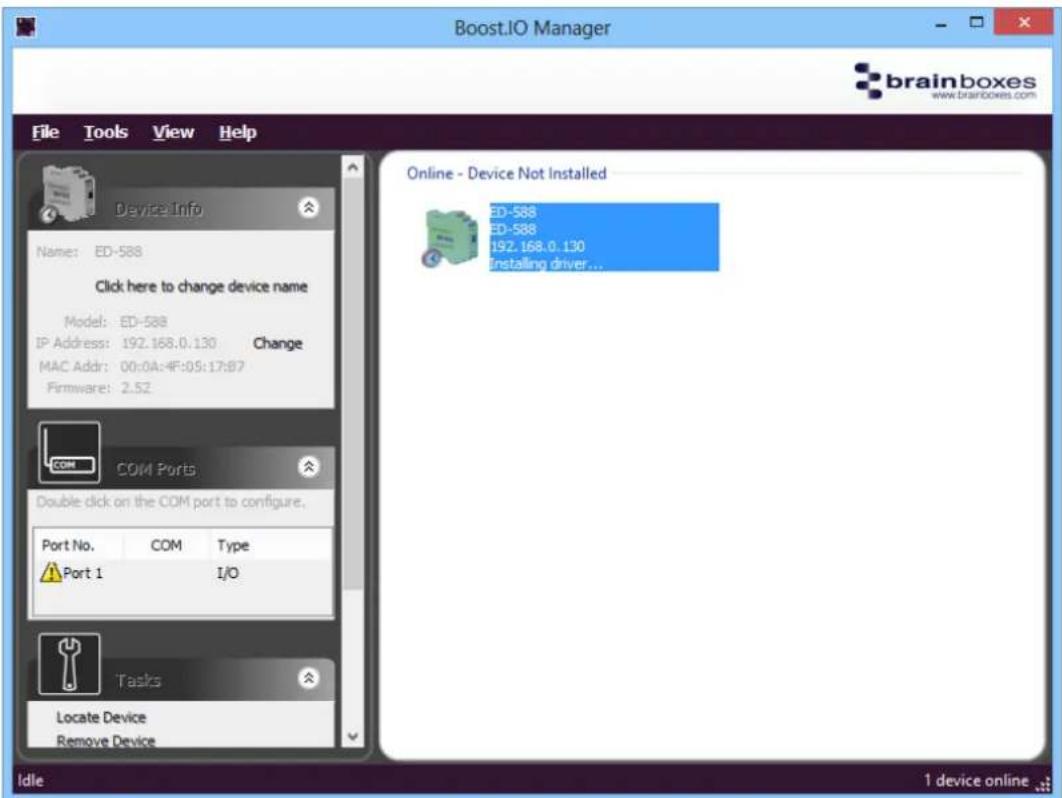Click the Boost.IO Manager title bar app icon
Viewport: 1062px width, 798px height.
click(26, 28)
